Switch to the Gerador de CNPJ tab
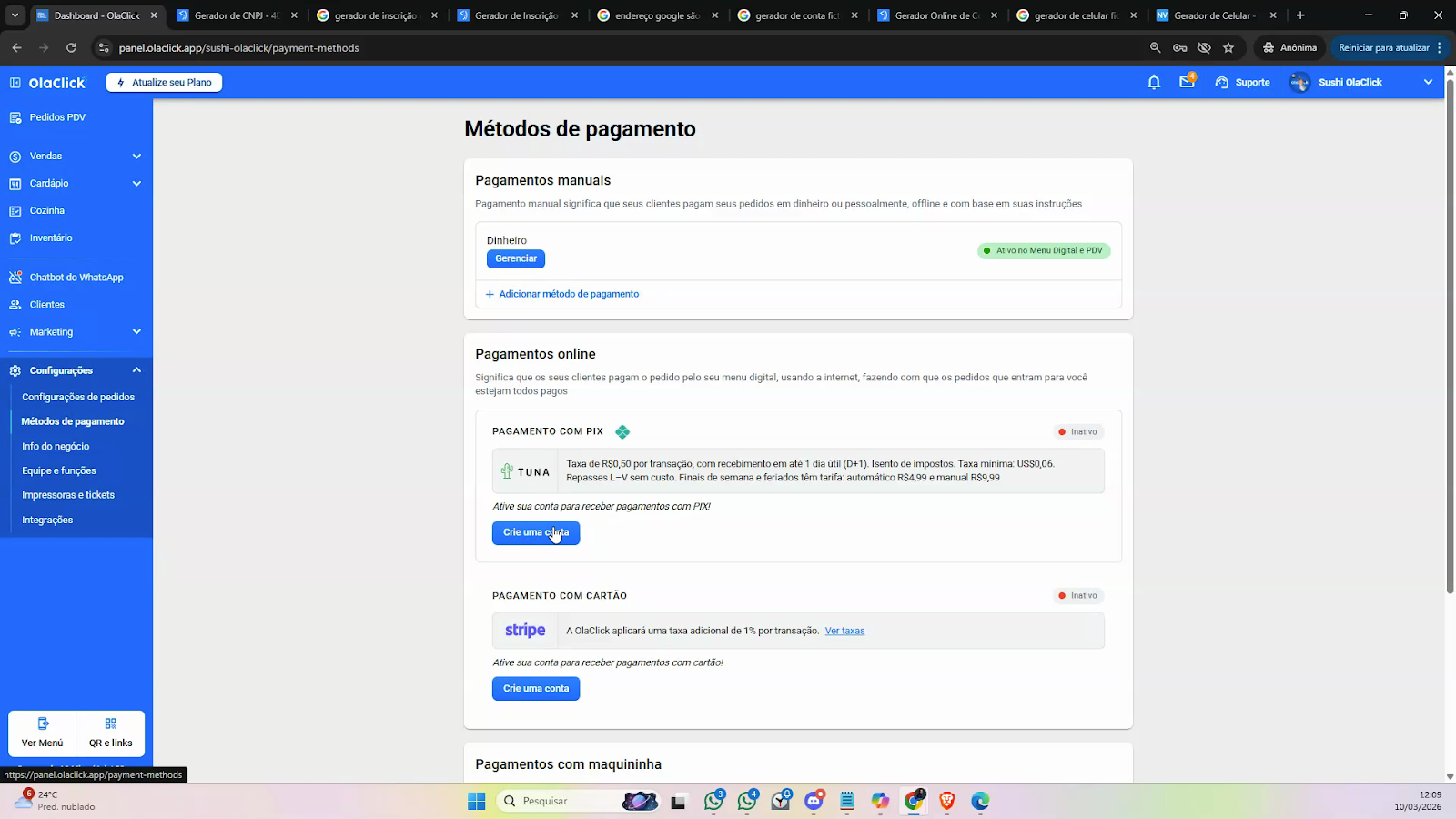The width and height of the screenshot is (1456, 819). 235,15
